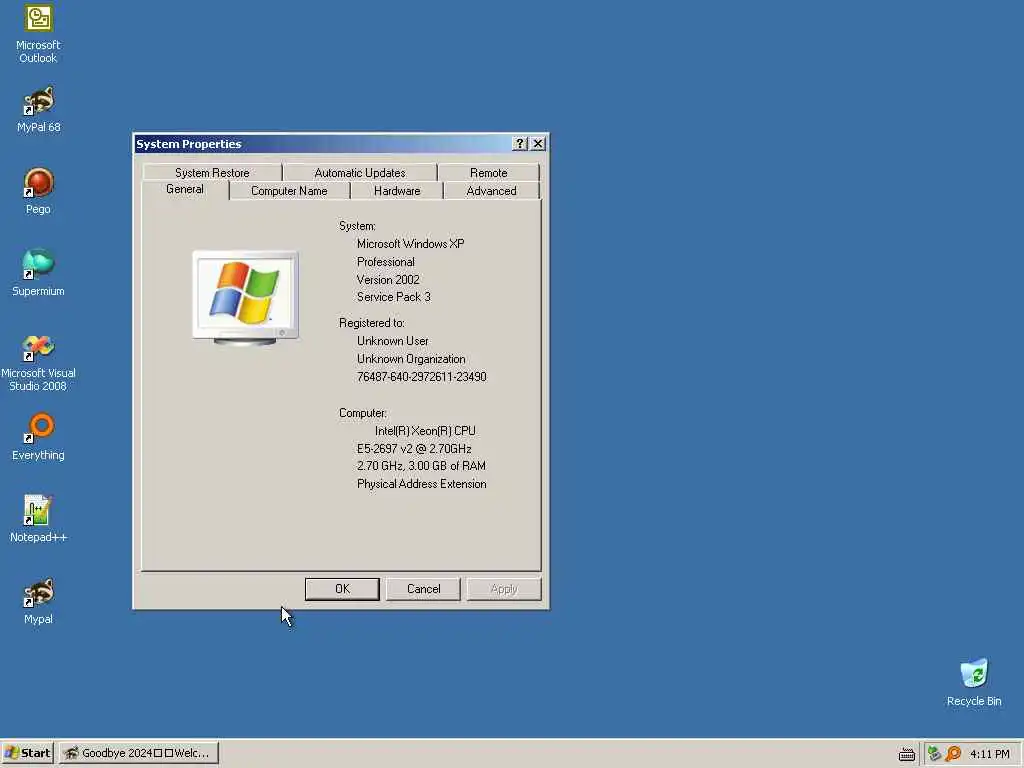Switch to the Automatic Updates tab
The image size is (1024, 768).
click(x=360, y=172)
